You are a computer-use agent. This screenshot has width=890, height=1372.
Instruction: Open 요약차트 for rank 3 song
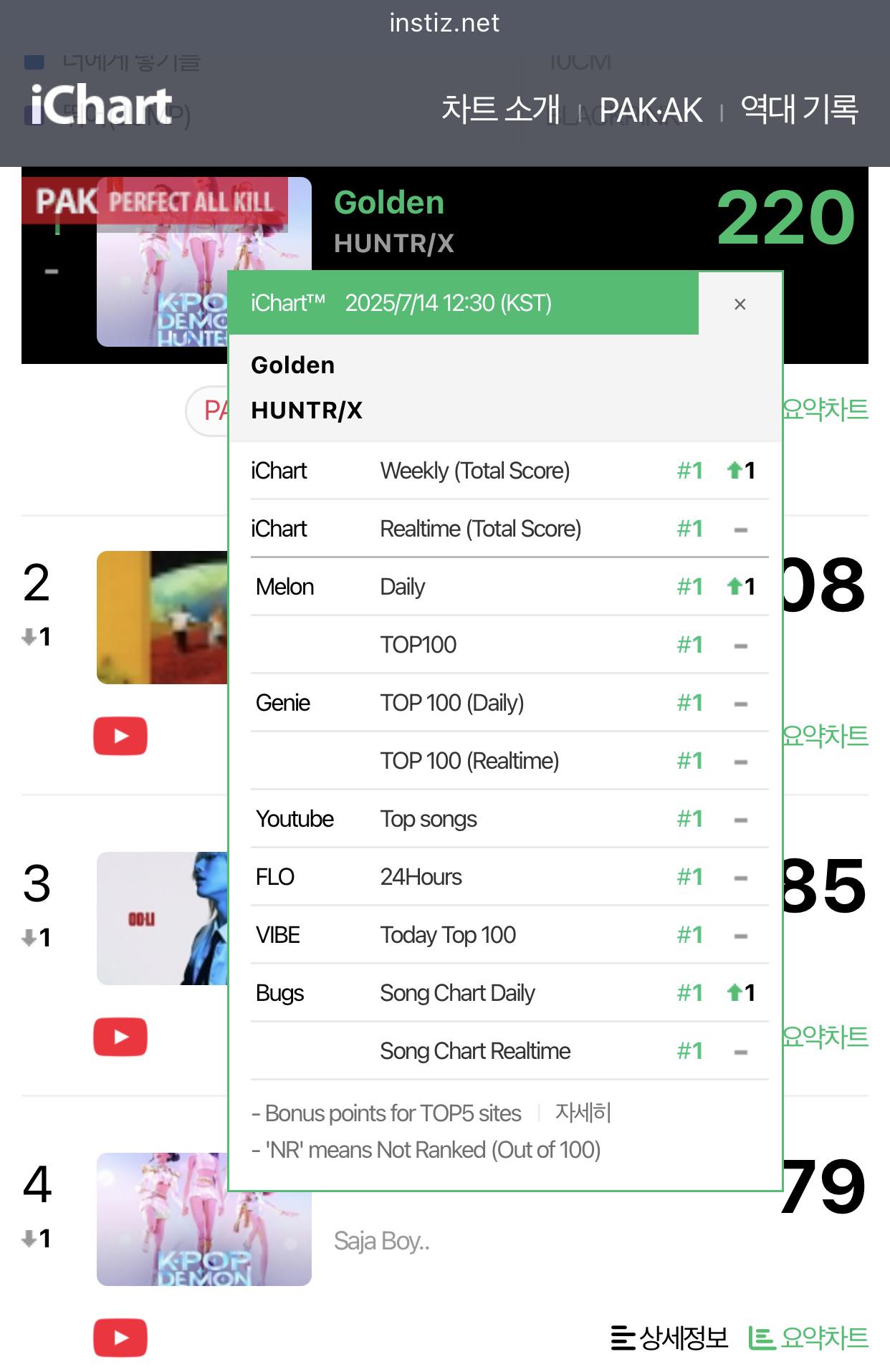[x=826, y=1037]
